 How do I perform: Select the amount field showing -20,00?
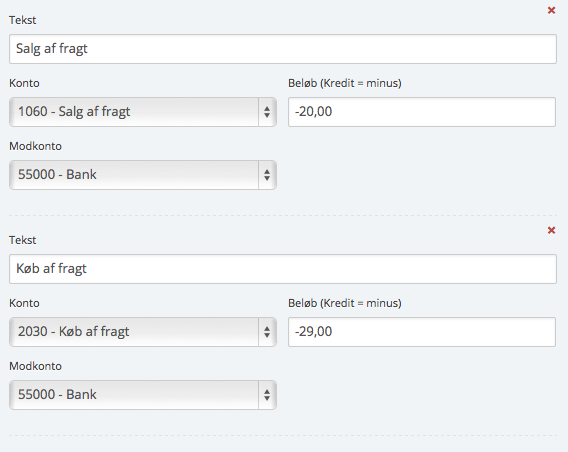point(422,112)
